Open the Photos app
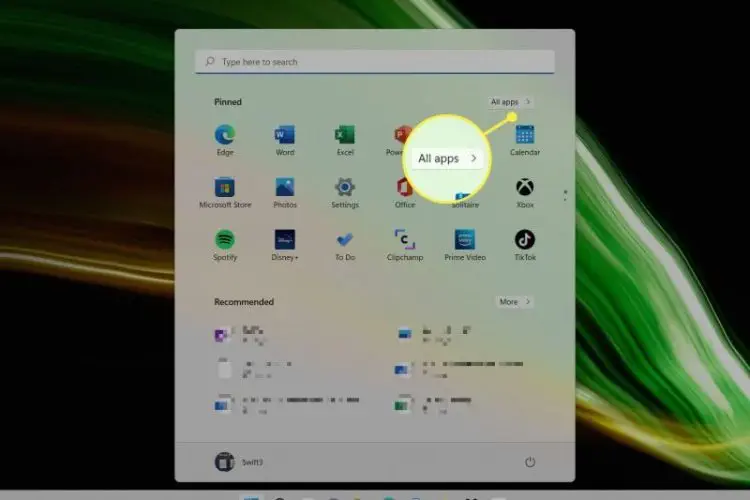Viewport: 750px width, 500px height. pos(285,193)
